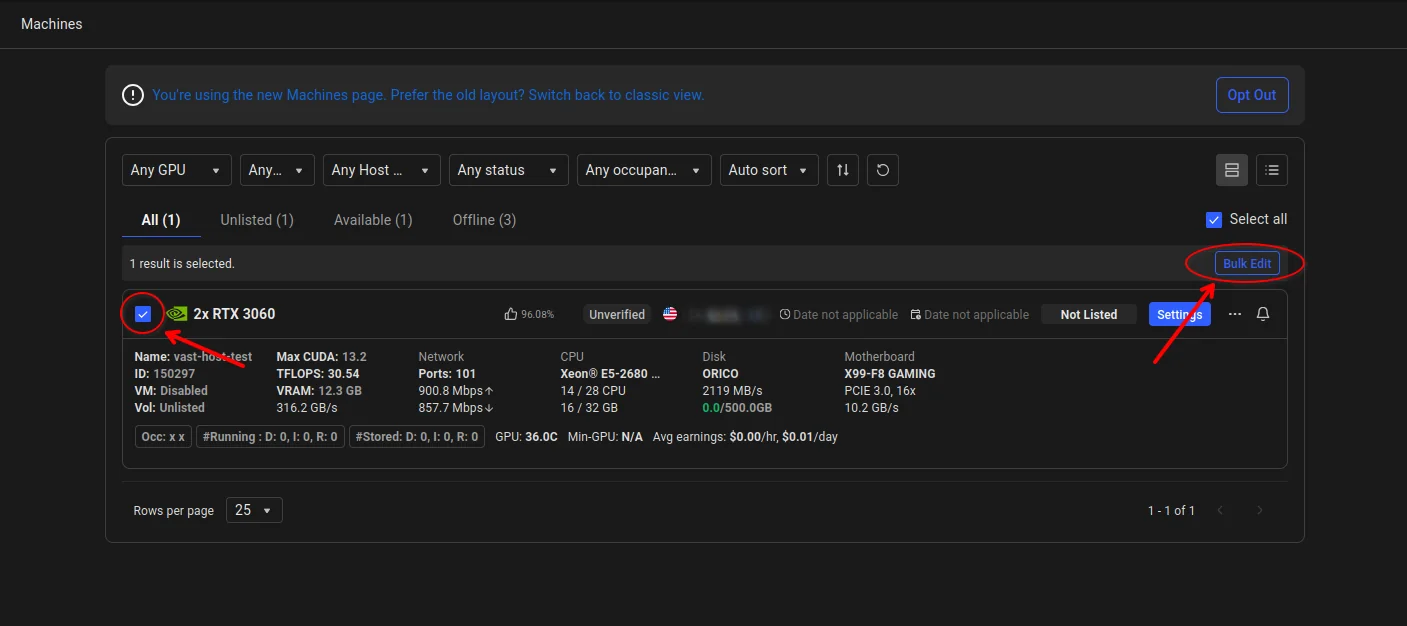This screenshot has width=1407, height=626.
Task: Click the 2x RTX 3060 machine title
Action: click(x=234, y=314)
